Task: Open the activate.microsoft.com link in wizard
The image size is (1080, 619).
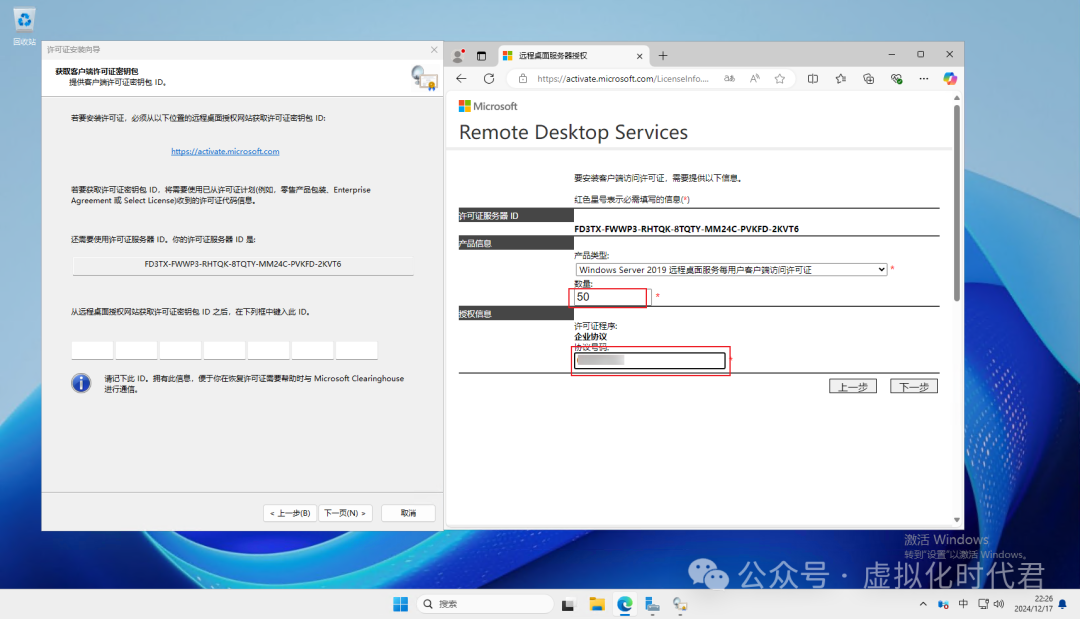Action: 225,152
